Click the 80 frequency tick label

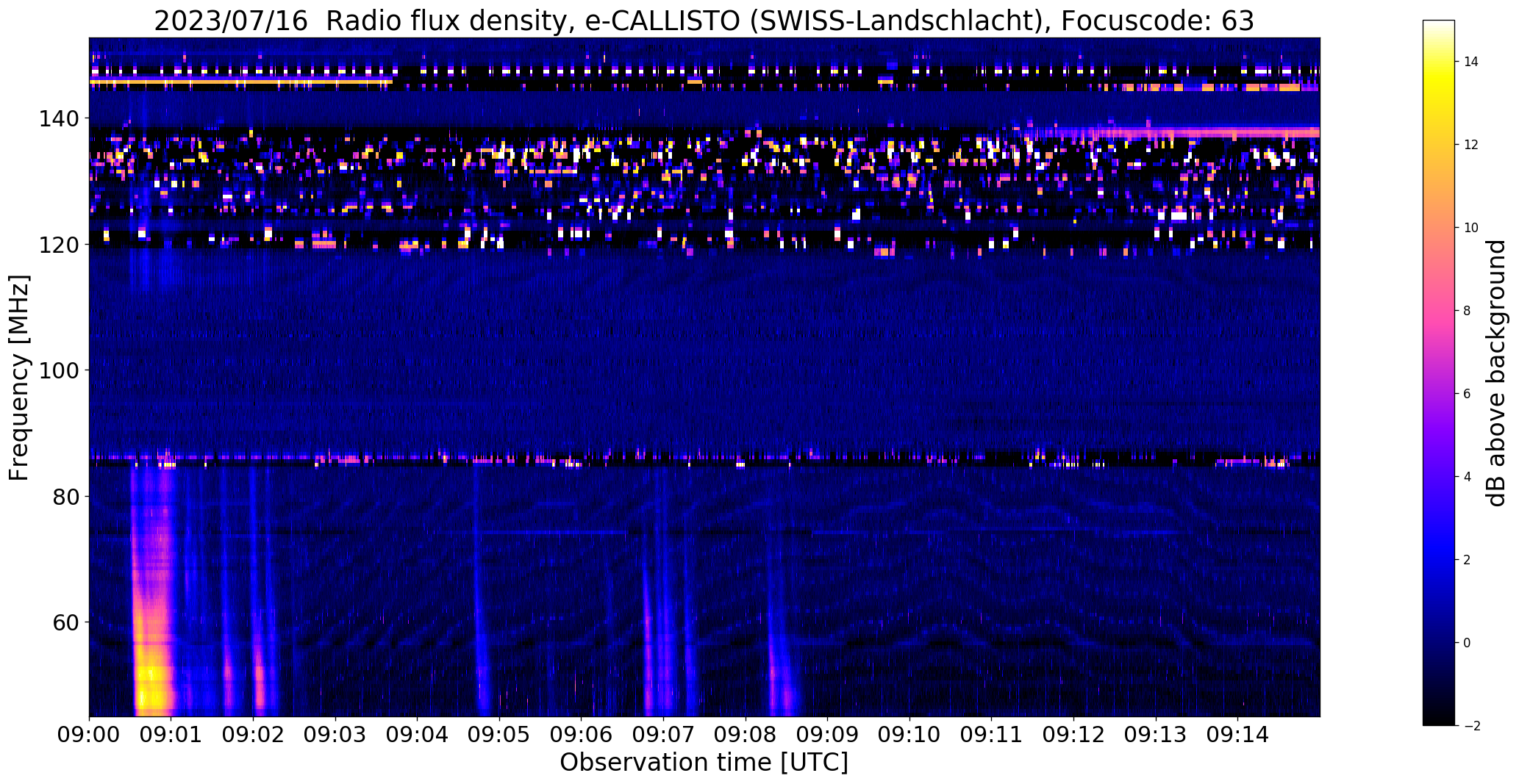point(66,497)
